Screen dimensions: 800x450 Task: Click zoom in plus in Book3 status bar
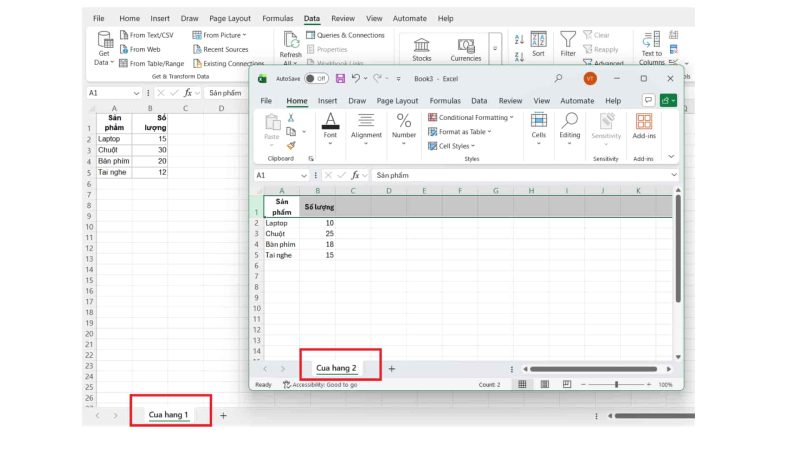point(648,384)
